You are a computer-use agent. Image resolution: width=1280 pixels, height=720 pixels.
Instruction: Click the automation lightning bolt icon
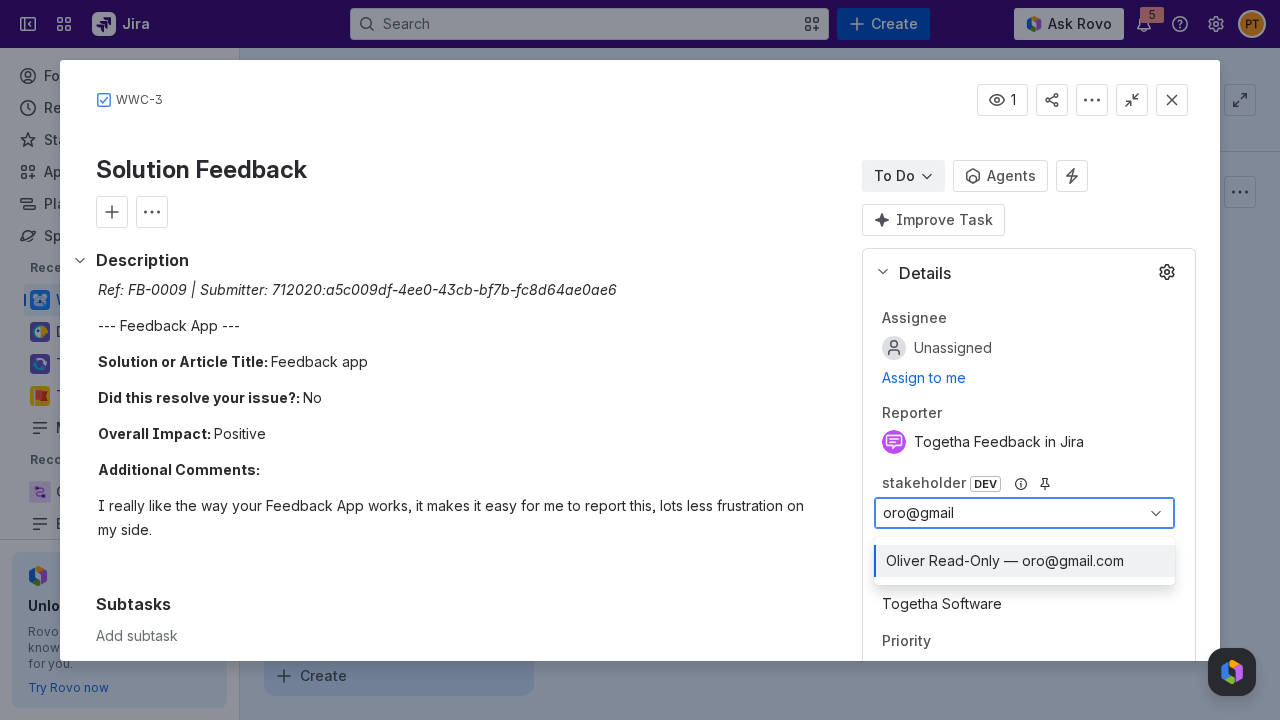1072,176
